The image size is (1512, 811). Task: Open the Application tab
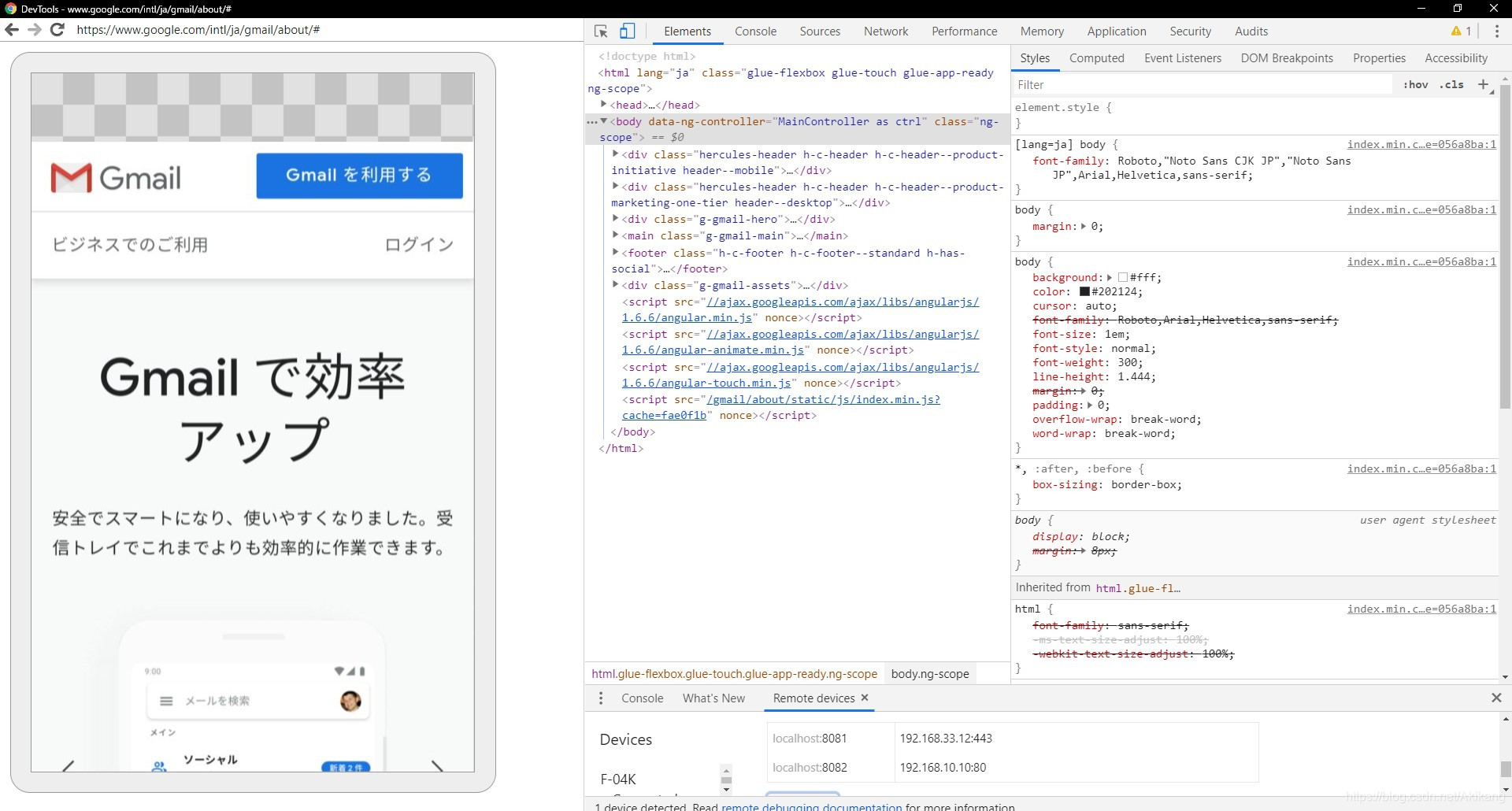1117,31
